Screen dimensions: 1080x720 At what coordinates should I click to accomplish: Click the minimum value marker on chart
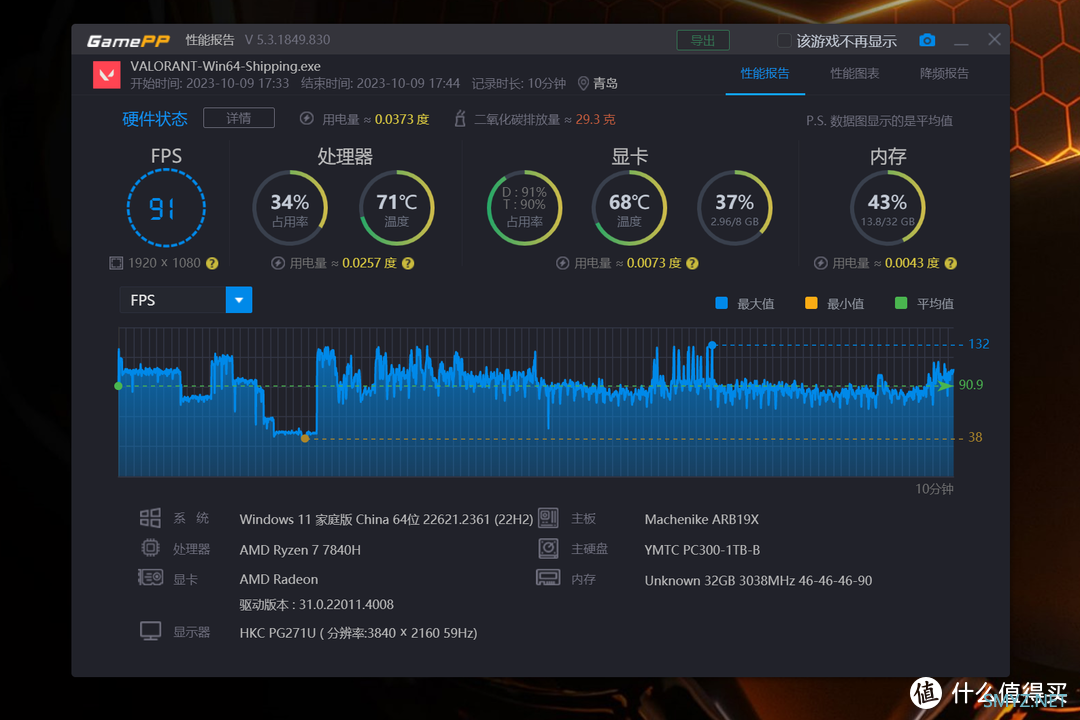click(x=305, y=438)
